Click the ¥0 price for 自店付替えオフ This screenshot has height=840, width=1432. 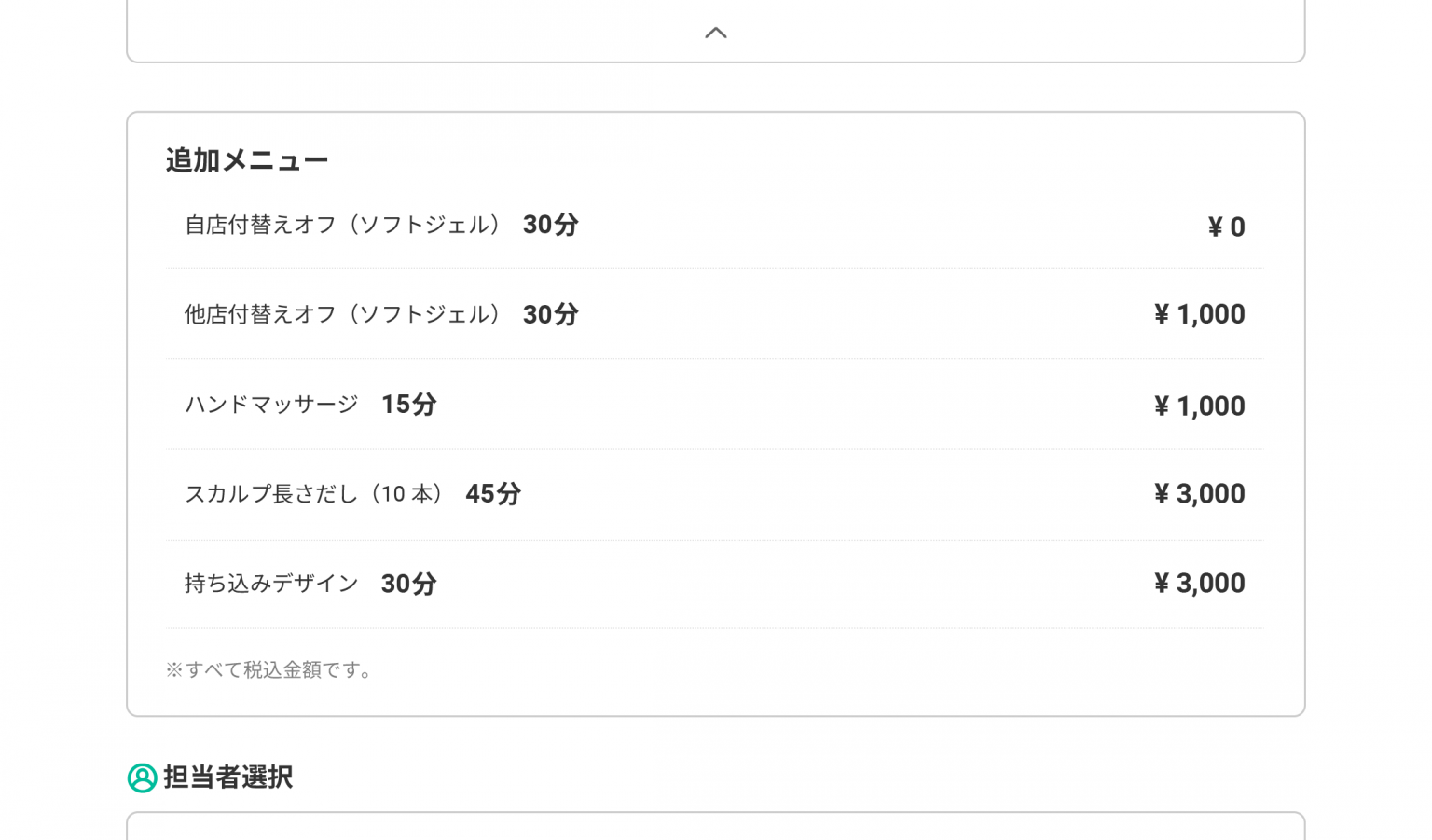point(1226,227)
